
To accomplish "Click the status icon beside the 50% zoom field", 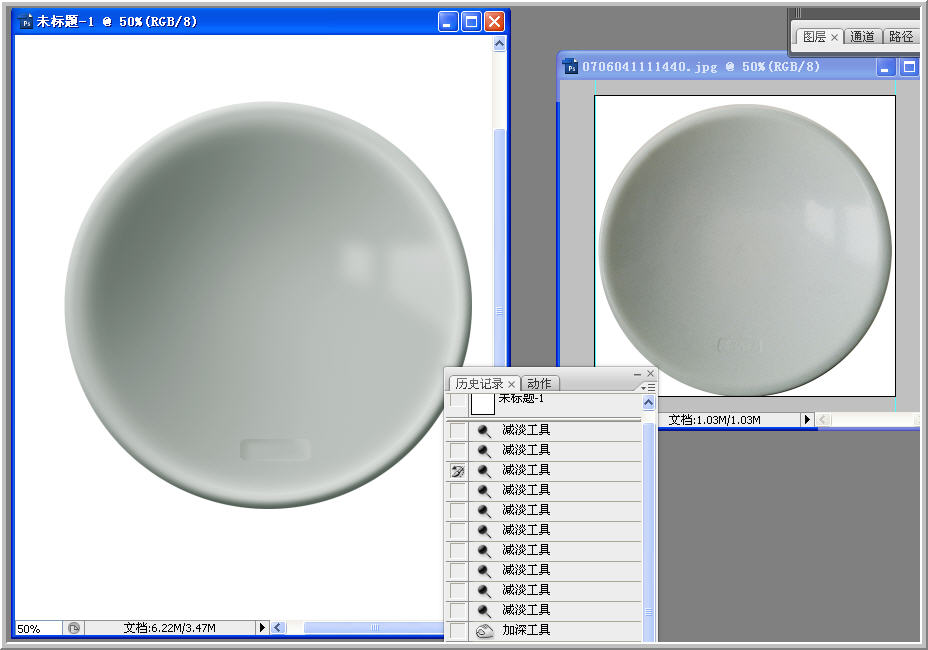I will 74,628.
